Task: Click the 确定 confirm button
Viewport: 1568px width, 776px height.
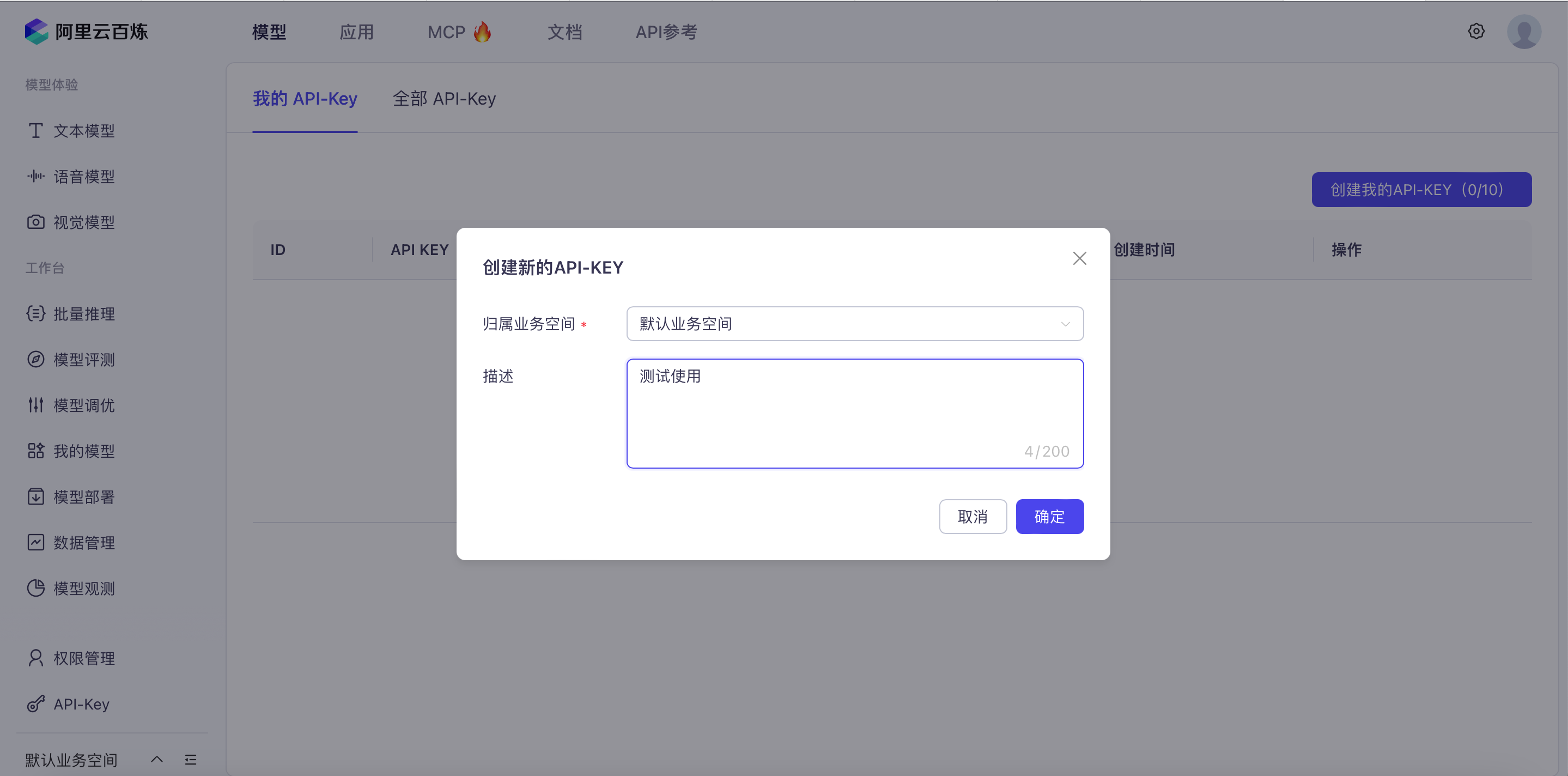Action: [x=1049, y=517]
